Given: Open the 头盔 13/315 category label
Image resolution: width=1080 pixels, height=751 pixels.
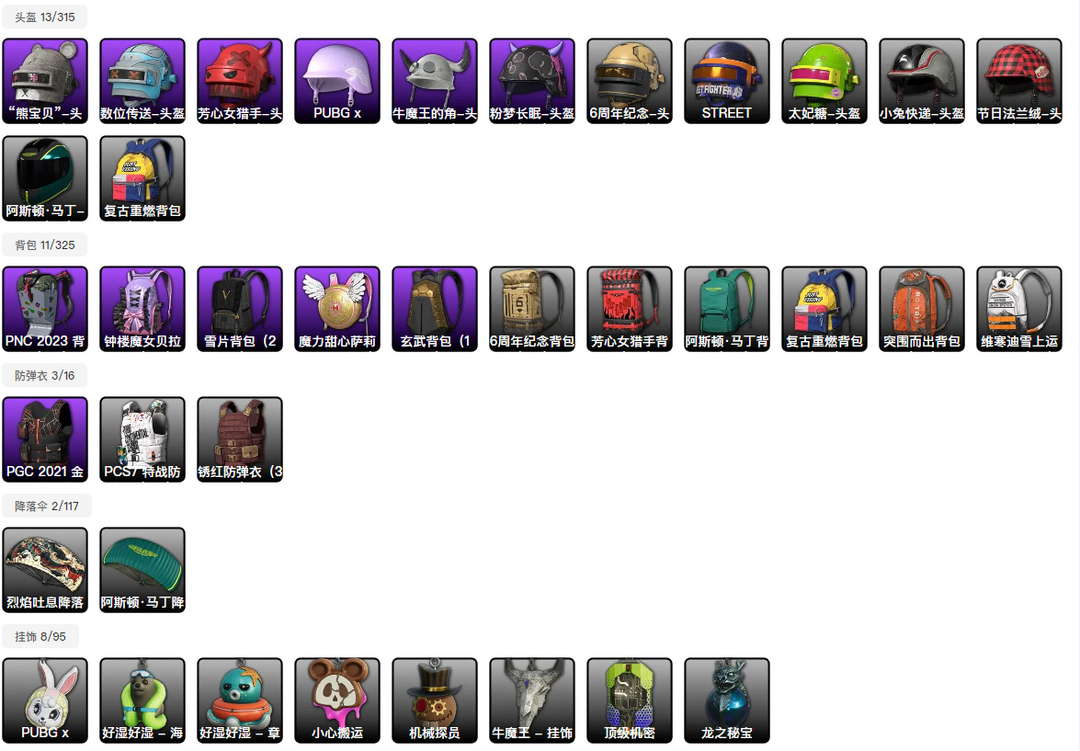Looking at the screenshot, I should tap(45, 17).
